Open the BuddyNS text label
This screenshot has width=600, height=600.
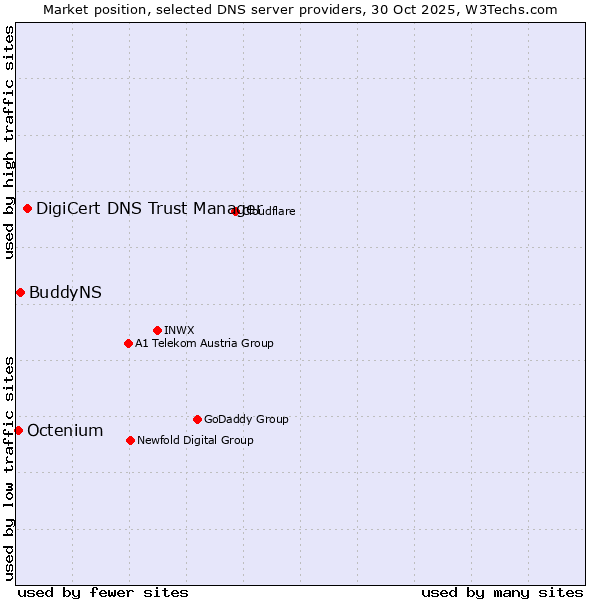pos(65,292)
